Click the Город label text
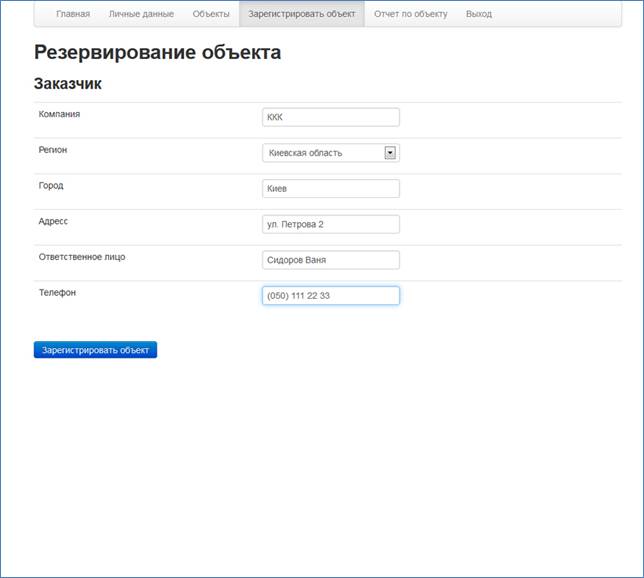The width and height of the screenshot is (644, 578). (x=51, y=186)
